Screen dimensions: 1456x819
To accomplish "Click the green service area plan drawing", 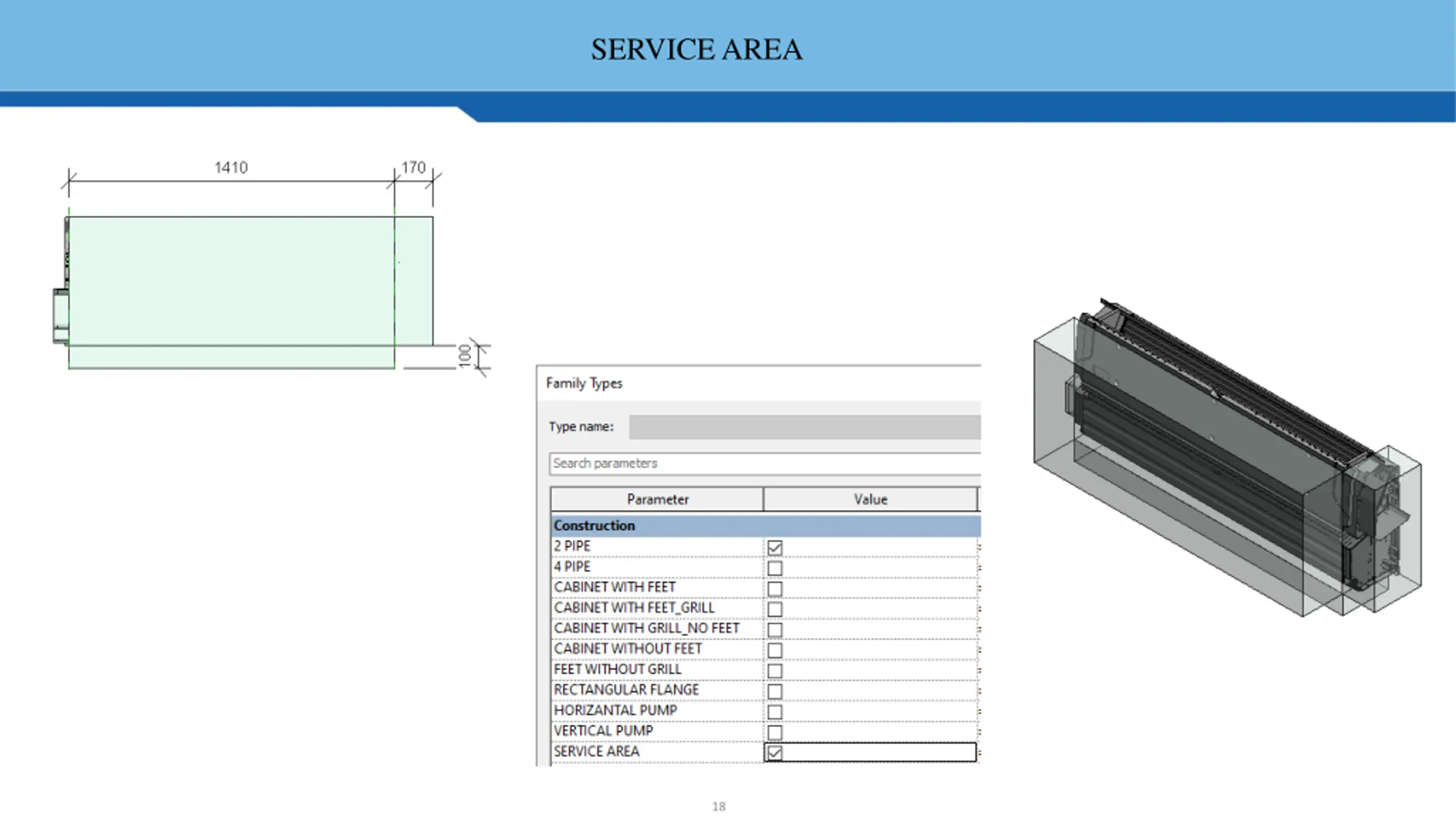I will [243, 292].
